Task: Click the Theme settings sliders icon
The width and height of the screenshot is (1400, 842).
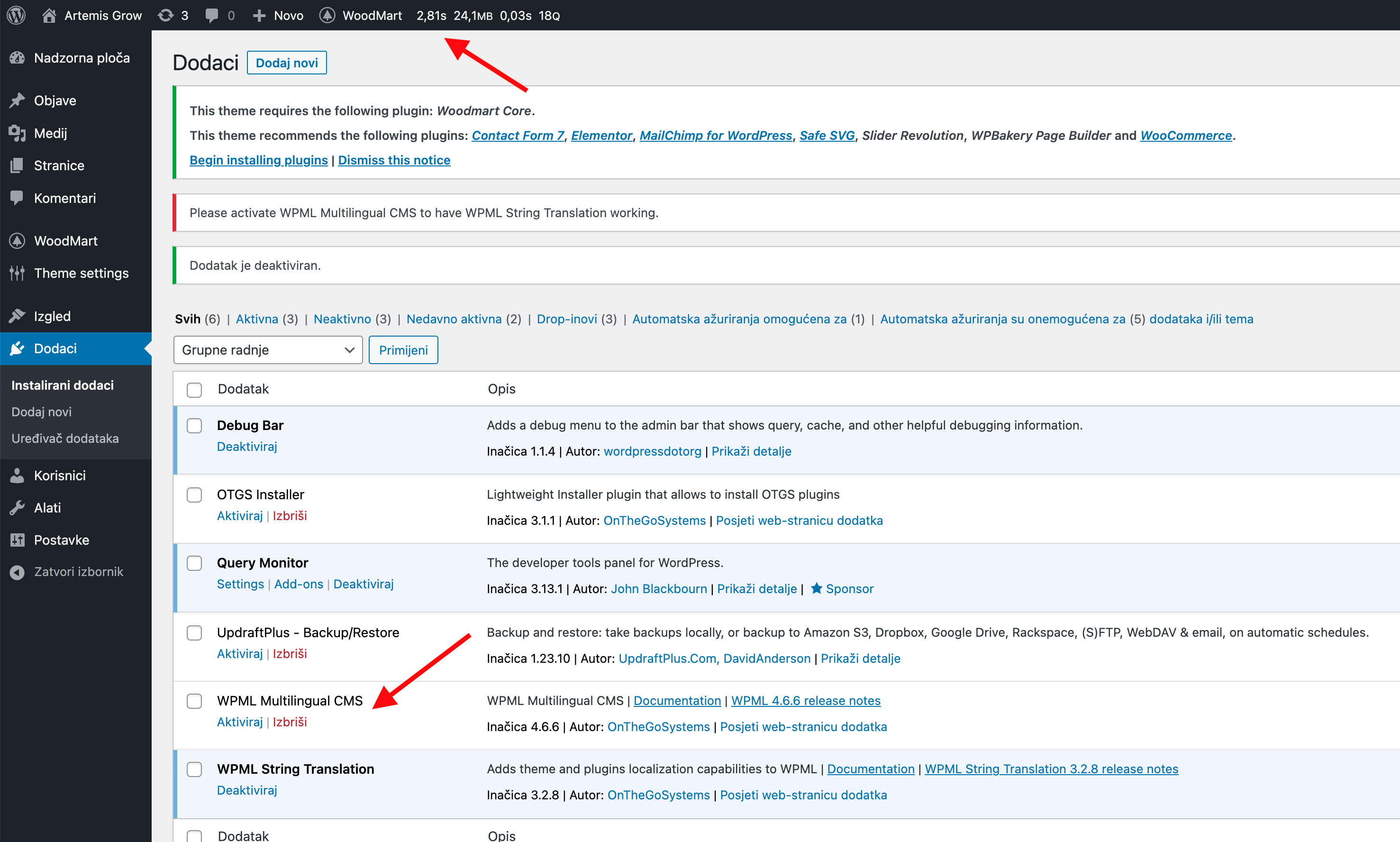Action: [18, 273]
